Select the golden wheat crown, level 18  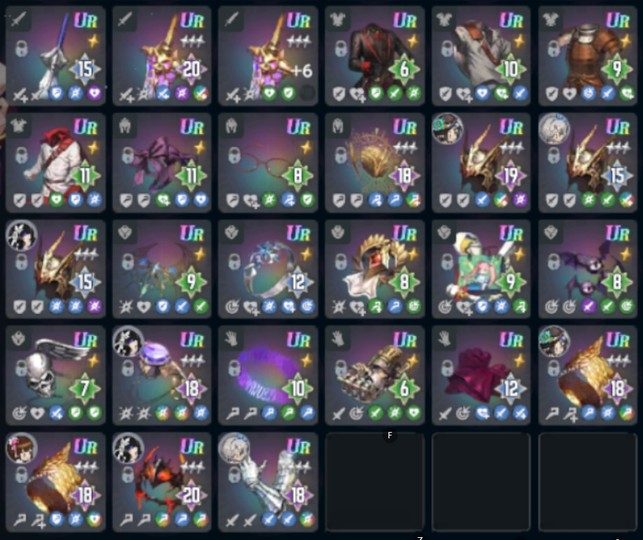pos(375,162)
